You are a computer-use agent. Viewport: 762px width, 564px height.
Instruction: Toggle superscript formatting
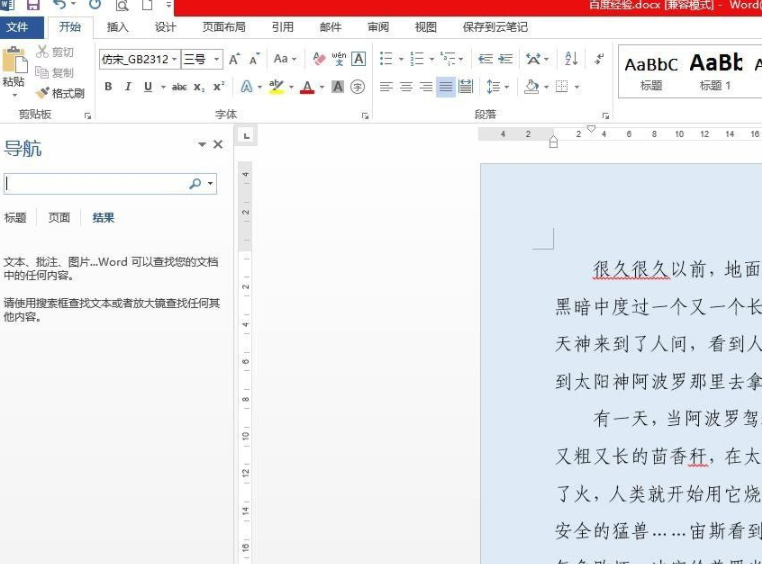(x=219, y=86)
